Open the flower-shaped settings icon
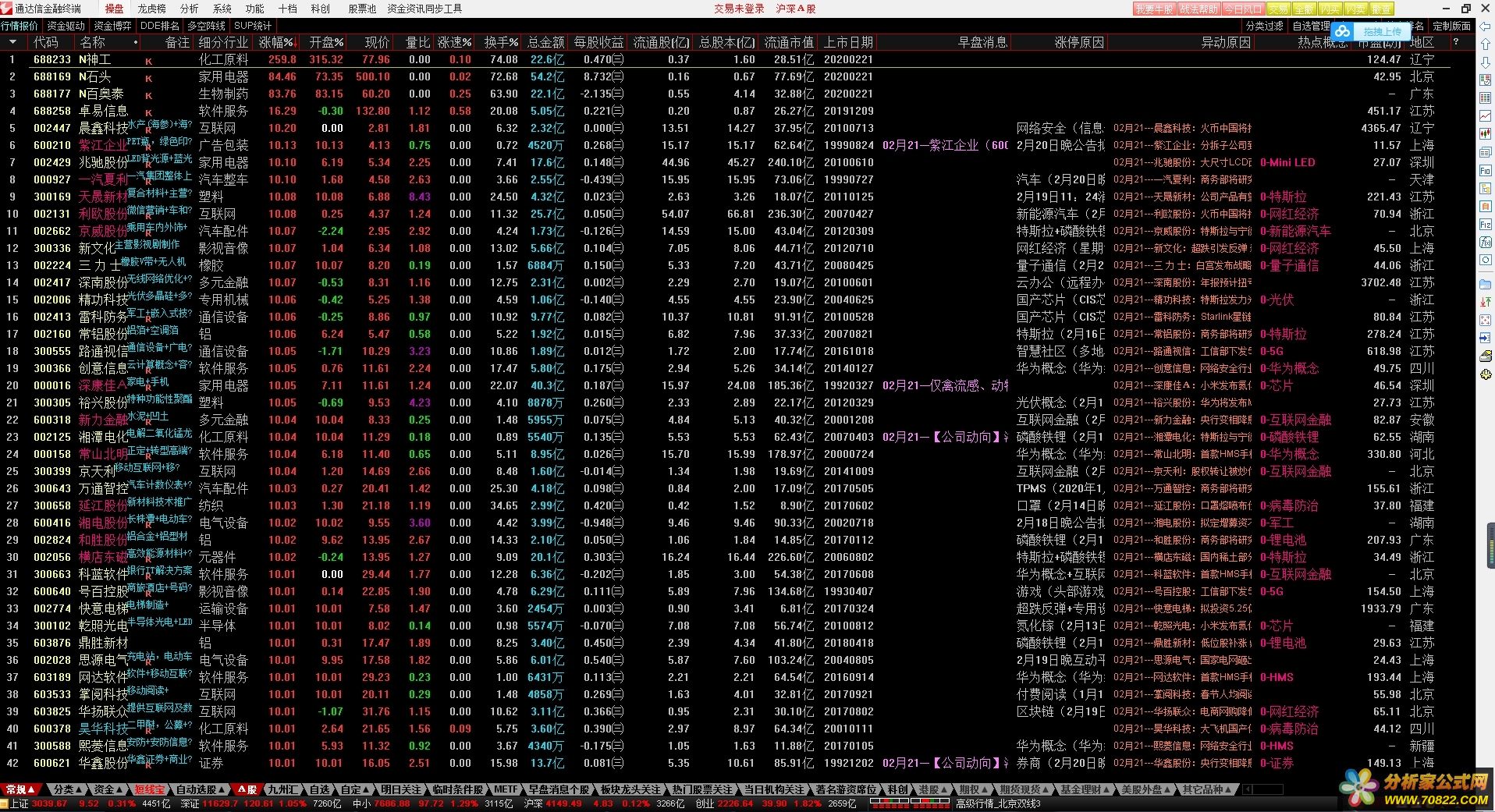The image size is (1495, 812). click(x=1486, y=374)
